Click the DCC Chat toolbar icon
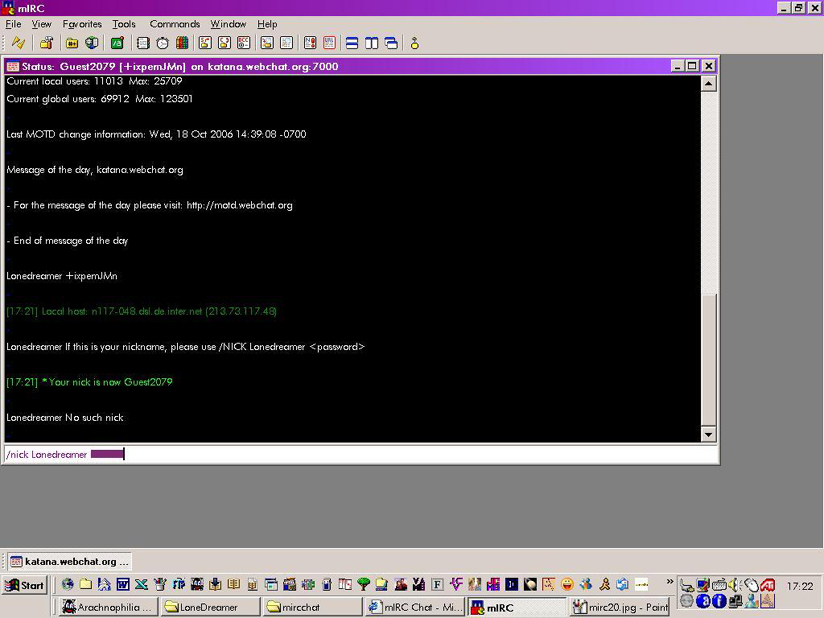Image resolution: width=824 pixels, height=618 pixels. (x=224, y=43)
